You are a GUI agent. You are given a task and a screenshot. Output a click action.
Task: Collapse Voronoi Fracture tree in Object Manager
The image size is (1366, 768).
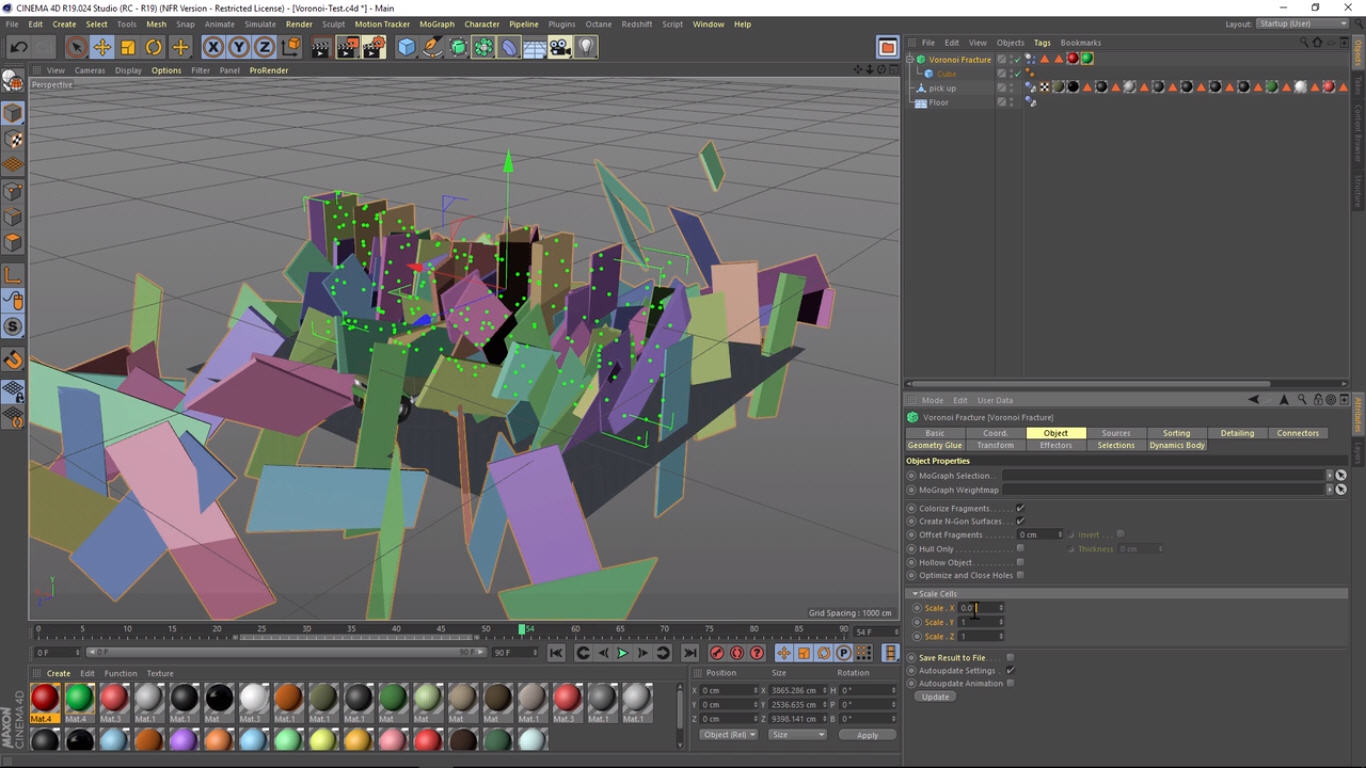[910, 59]
